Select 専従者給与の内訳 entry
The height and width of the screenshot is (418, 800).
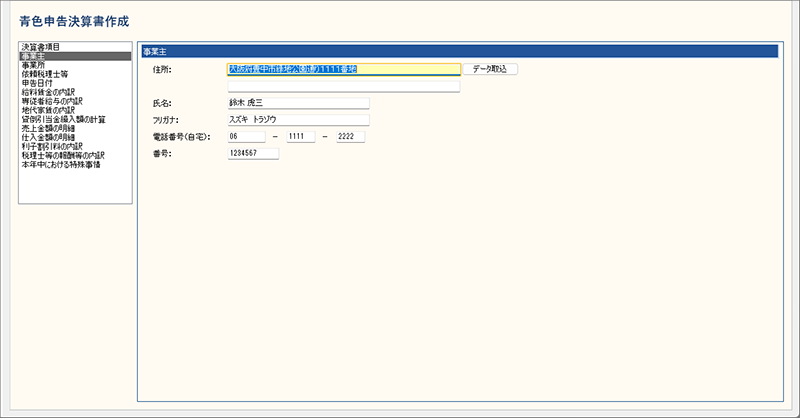(x=52, y=101)
